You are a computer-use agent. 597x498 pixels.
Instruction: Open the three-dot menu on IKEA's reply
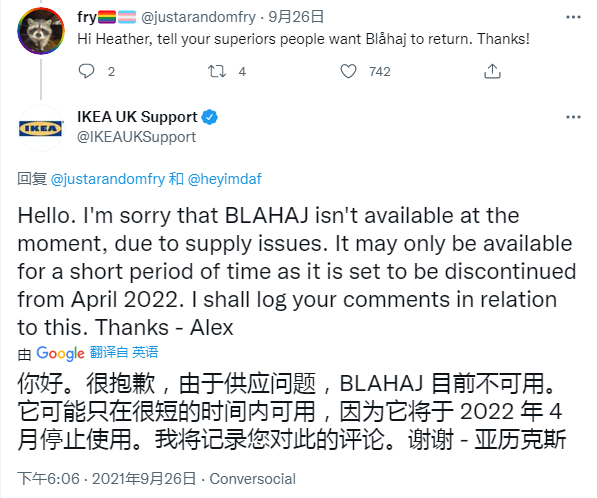pos(573,117)
